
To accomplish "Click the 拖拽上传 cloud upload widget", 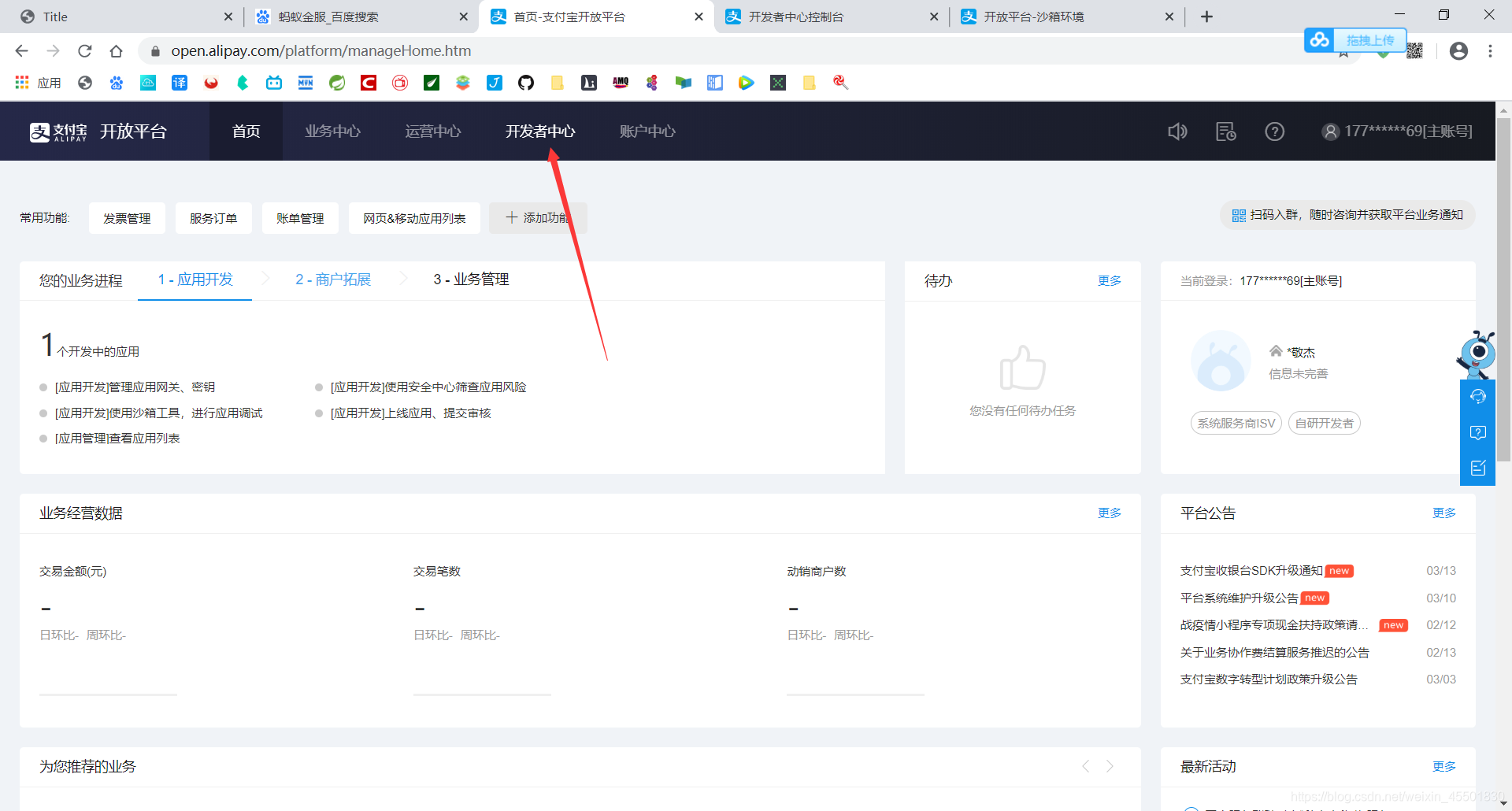I will [1355, 40].
